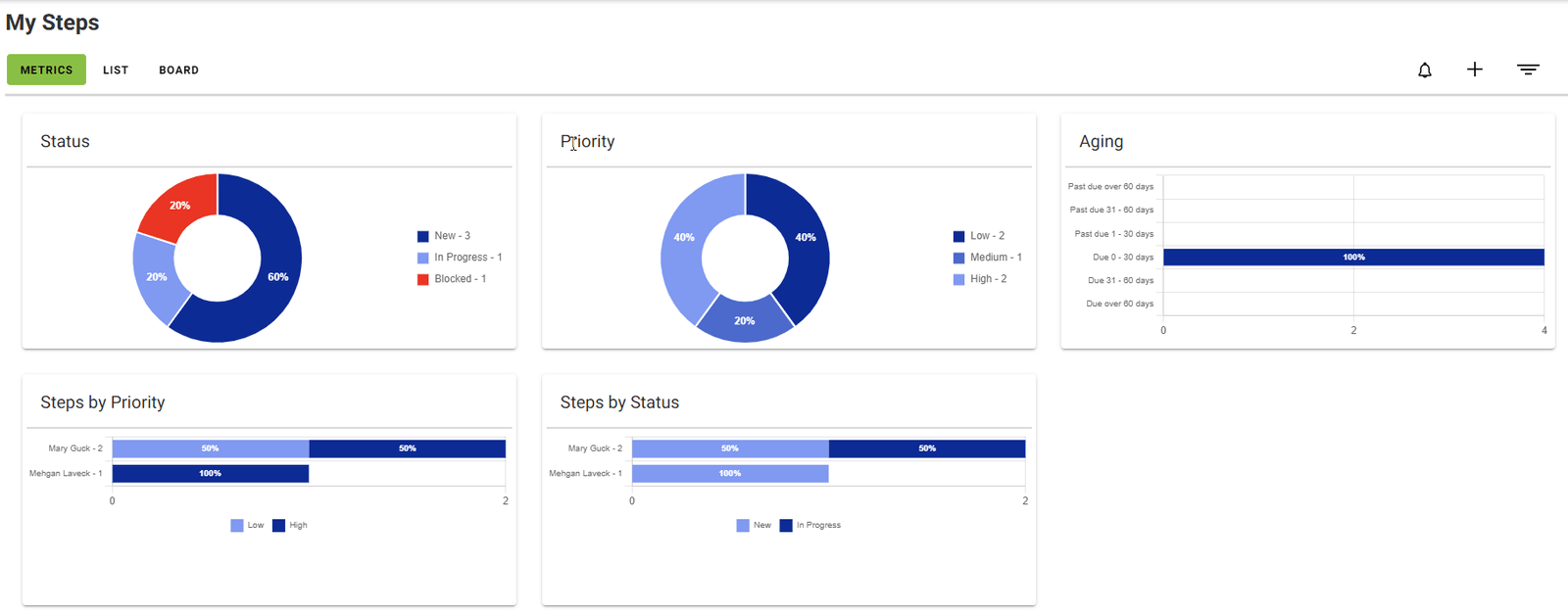Click the High legend swatch in Priority card
This screenshot has height=612, width=1568.
pyautogui.click(x=959, y=279)
